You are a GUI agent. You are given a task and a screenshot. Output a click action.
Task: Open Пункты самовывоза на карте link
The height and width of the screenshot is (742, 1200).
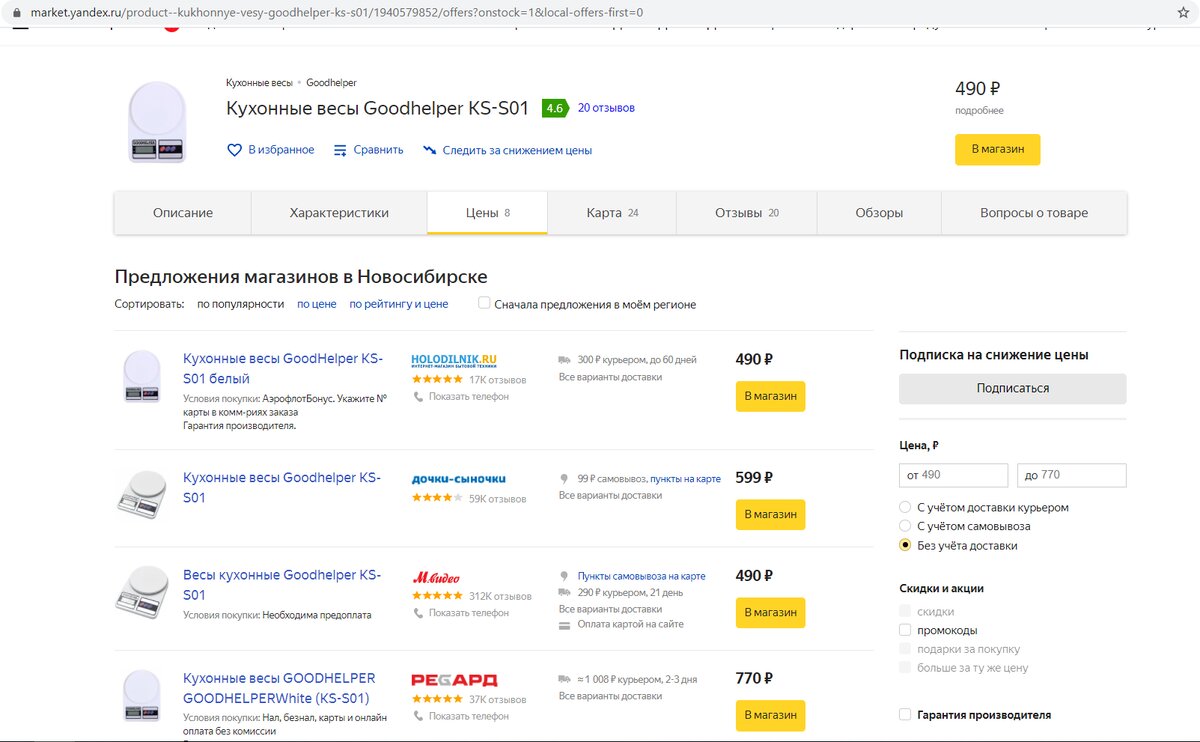coord(642,577)
